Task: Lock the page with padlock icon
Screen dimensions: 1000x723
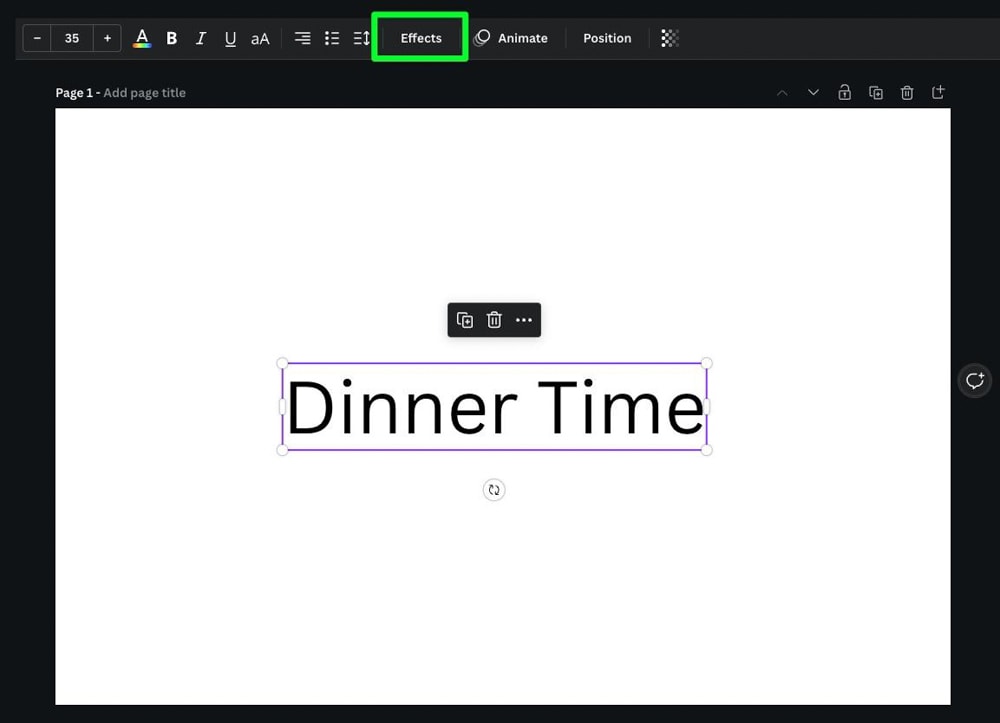Action: (x=845, y=93)
